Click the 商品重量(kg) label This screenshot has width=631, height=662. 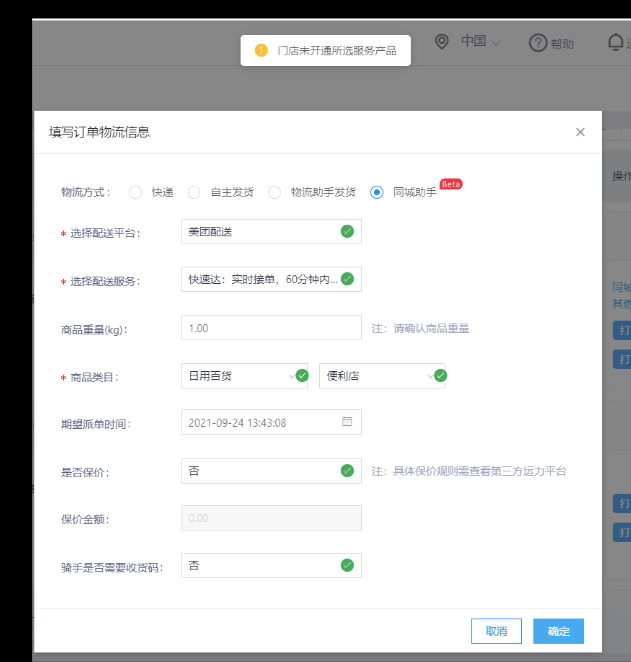(94, 330)
